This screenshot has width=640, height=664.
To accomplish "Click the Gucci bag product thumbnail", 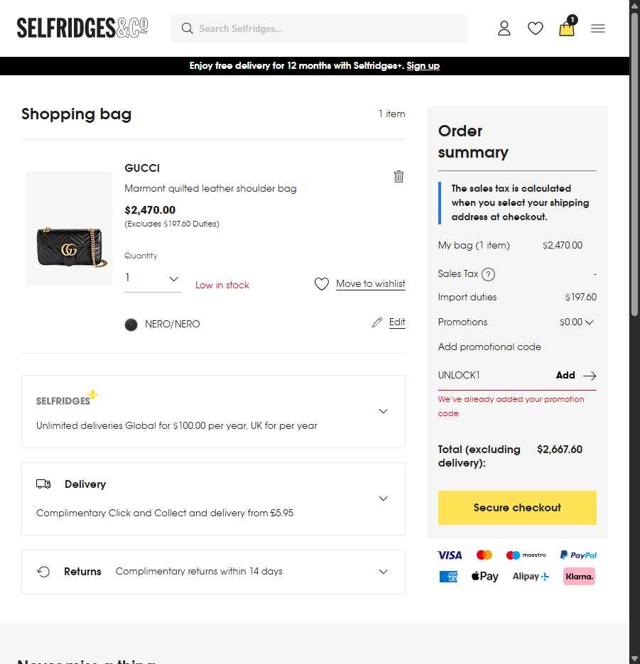I will (69, 230).
